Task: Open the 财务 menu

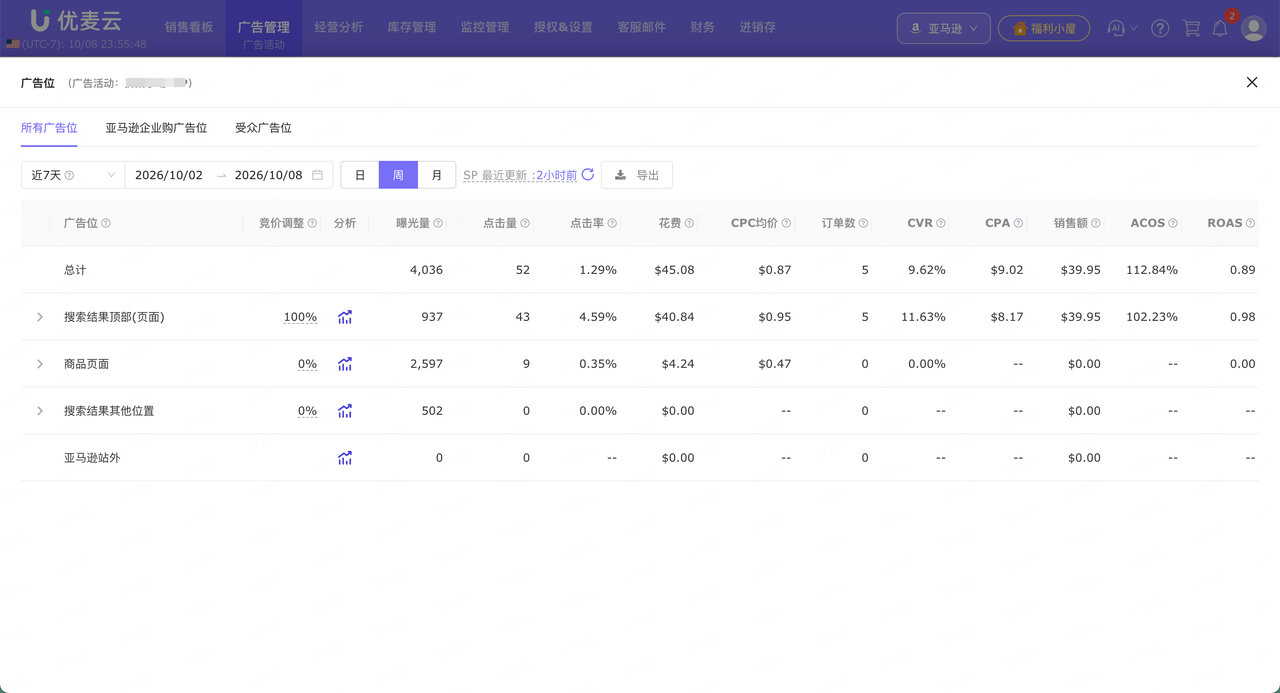Action: pos(702,27)
